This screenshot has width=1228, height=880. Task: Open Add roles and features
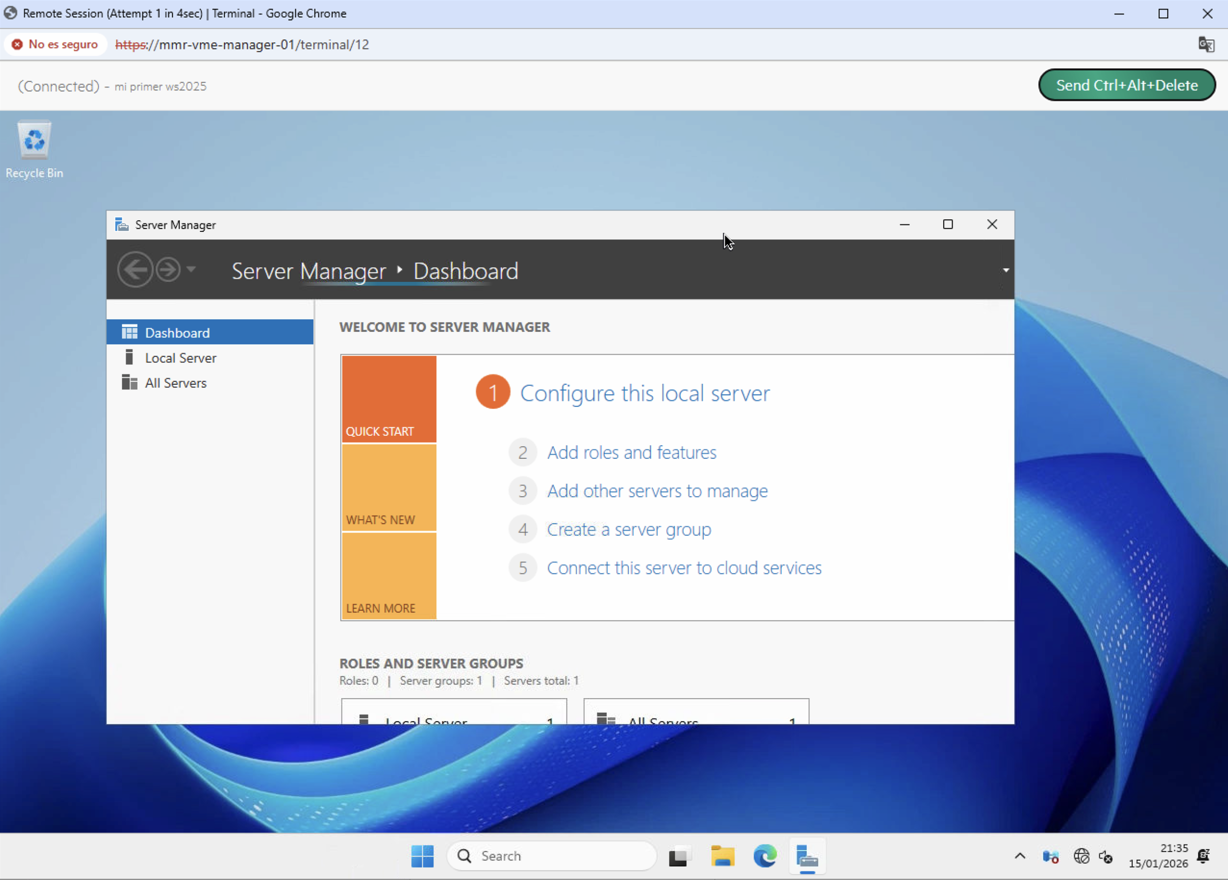coord(631,452)
